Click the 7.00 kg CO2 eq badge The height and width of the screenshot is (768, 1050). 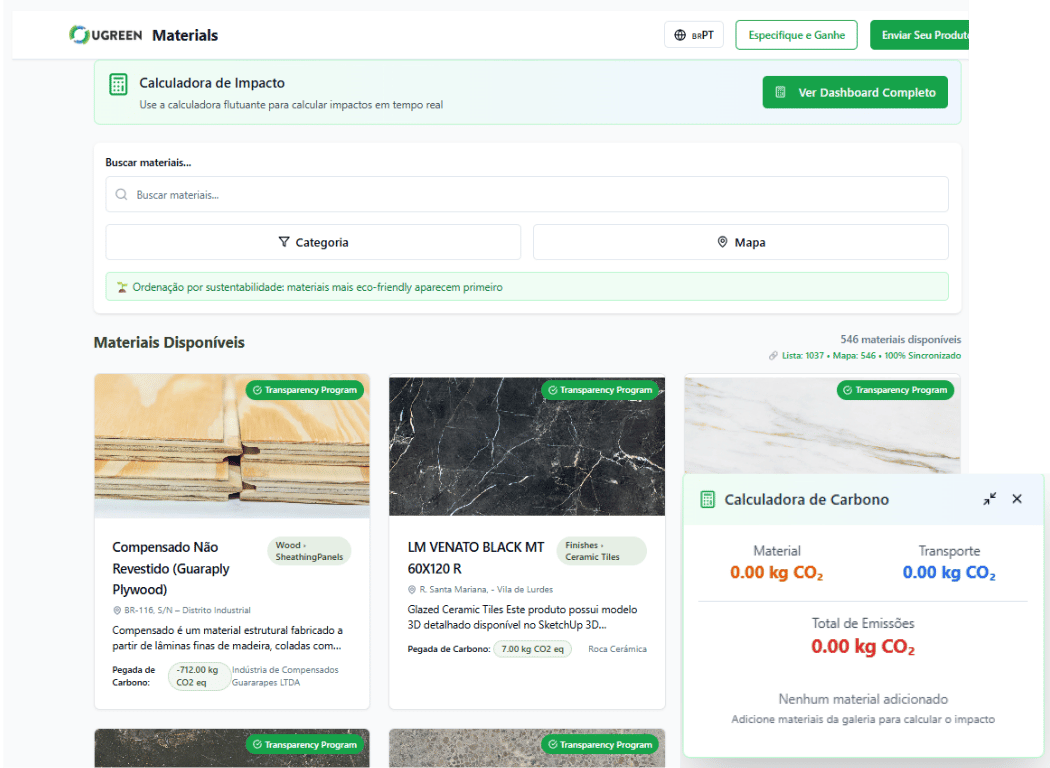click(x=532, y=649)
